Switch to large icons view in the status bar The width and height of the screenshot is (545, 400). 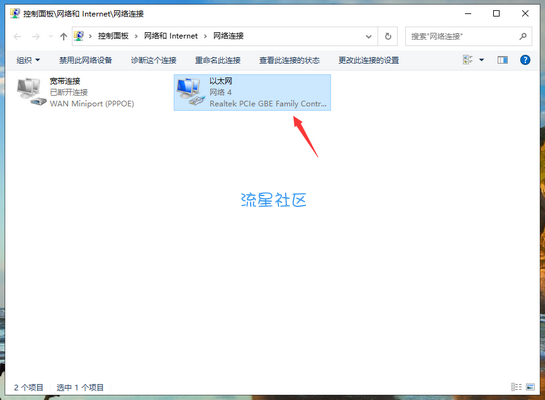(530, 387)
